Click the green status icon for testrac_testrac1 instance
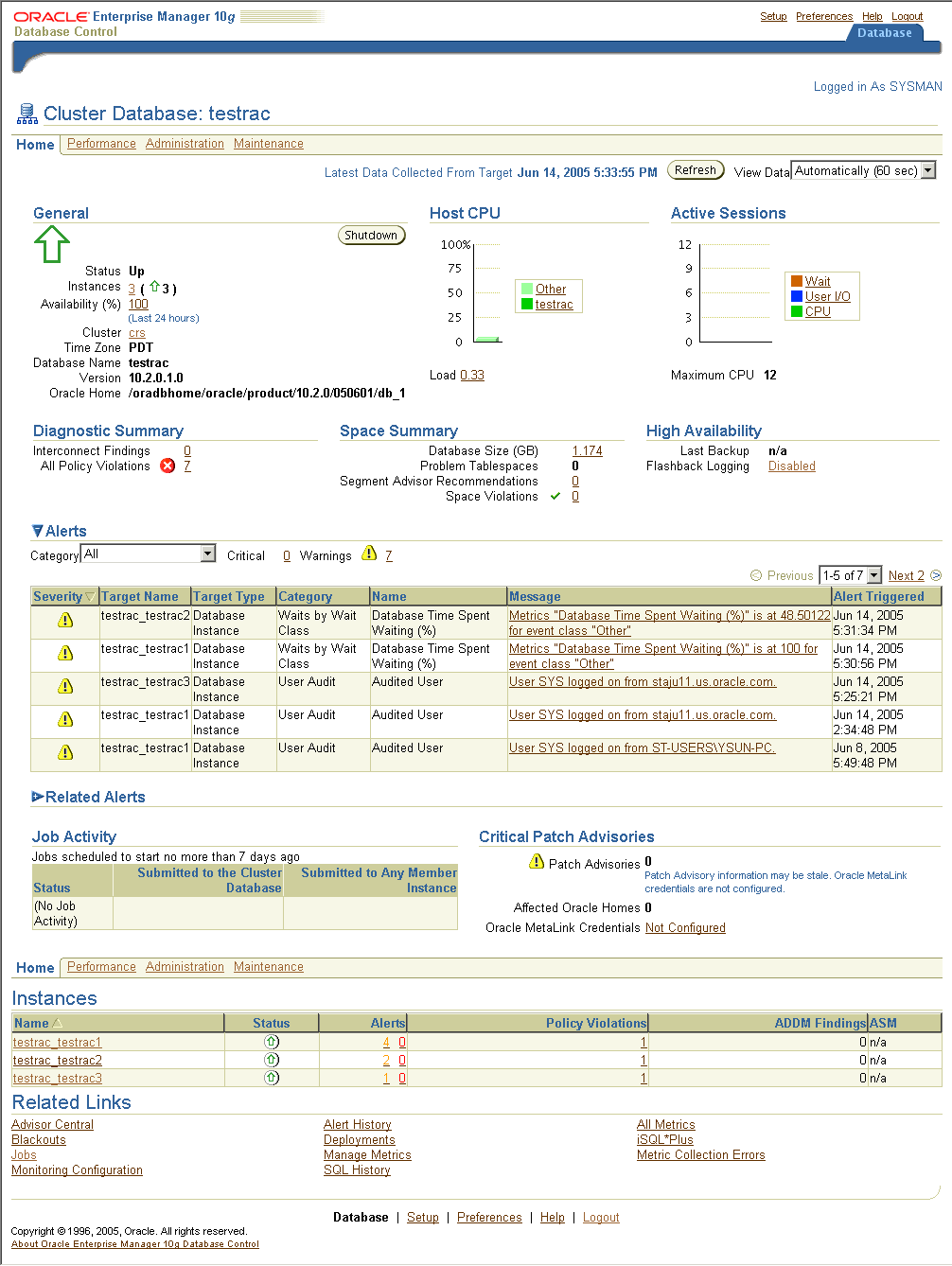This screenshot has height=1266, width=952. click(x=272, y=1041)
